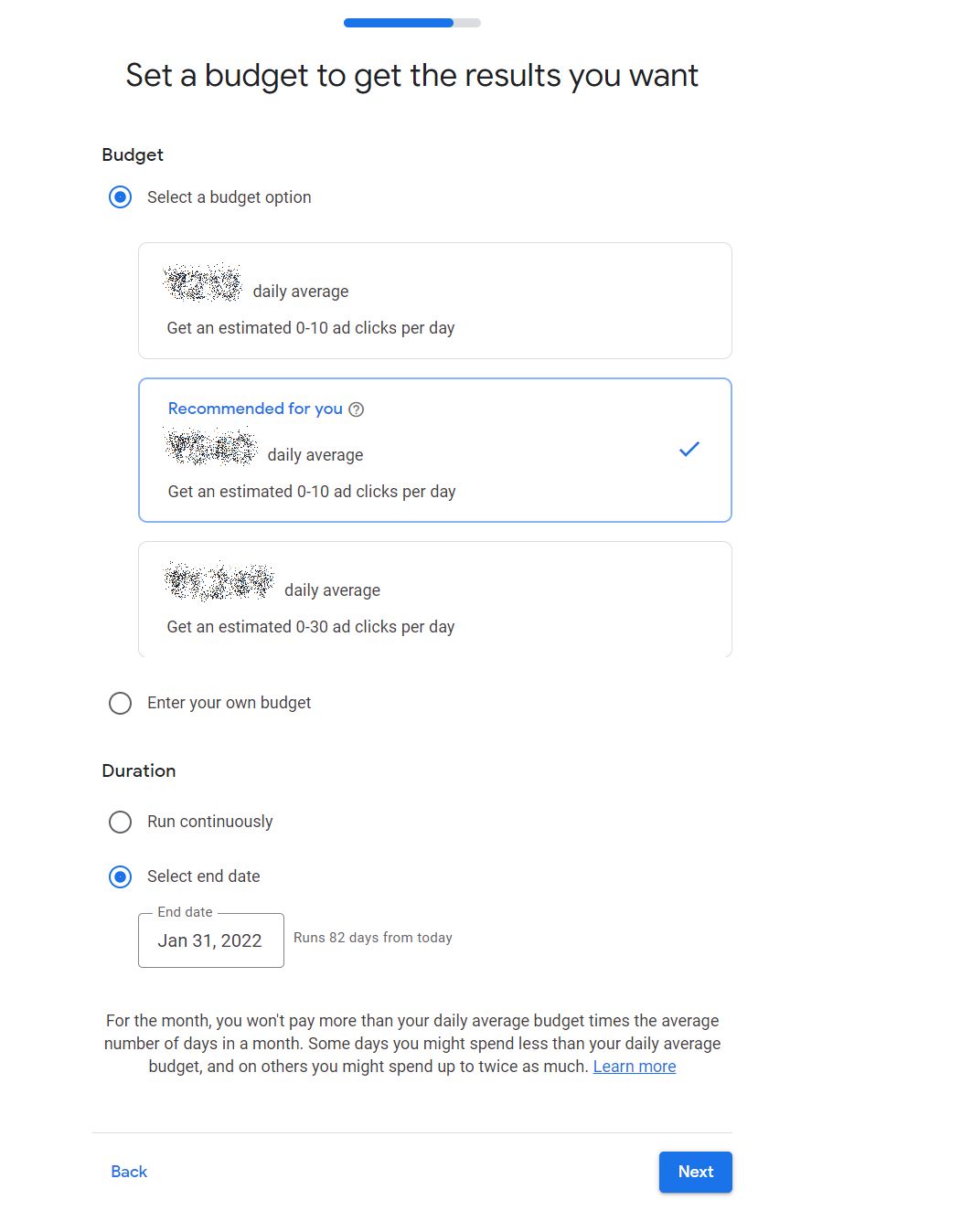Click the blurred price in the 0-30 clicks card
961x1232 pixels.
tap(219, 581)
